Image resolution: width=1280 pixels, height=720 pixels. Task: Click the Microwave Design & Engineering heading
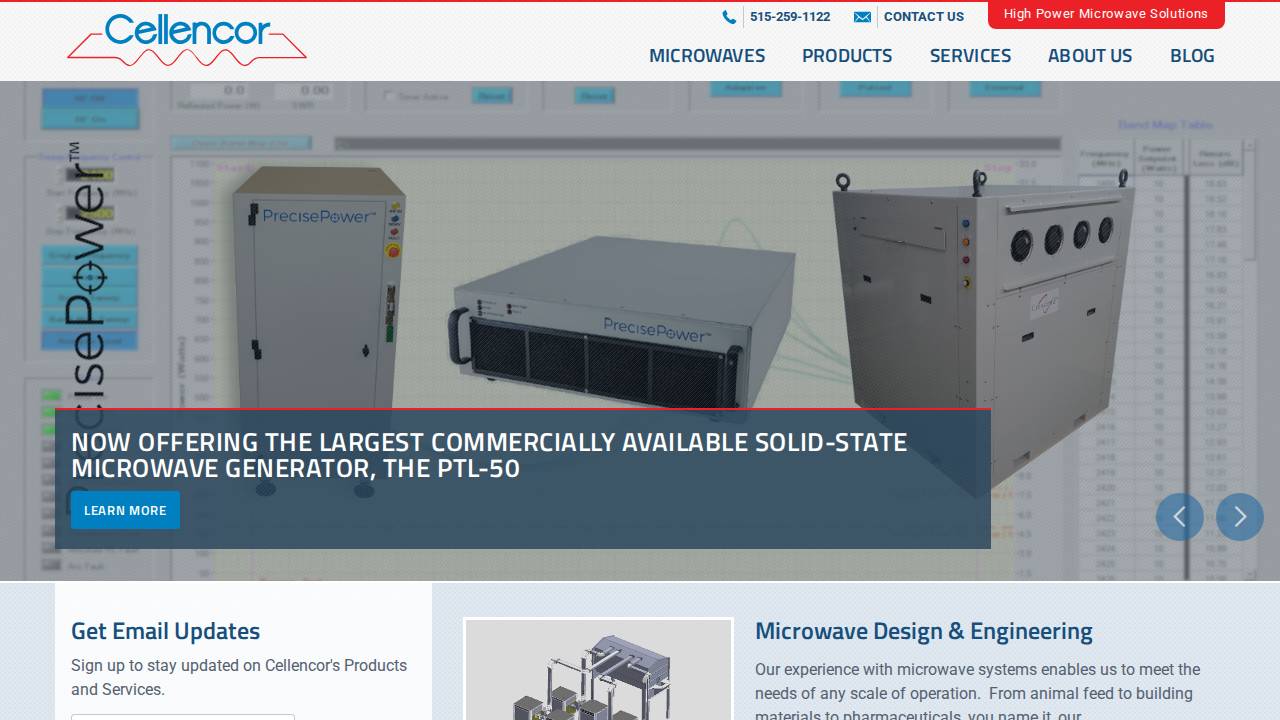click(x=924, y=631)
